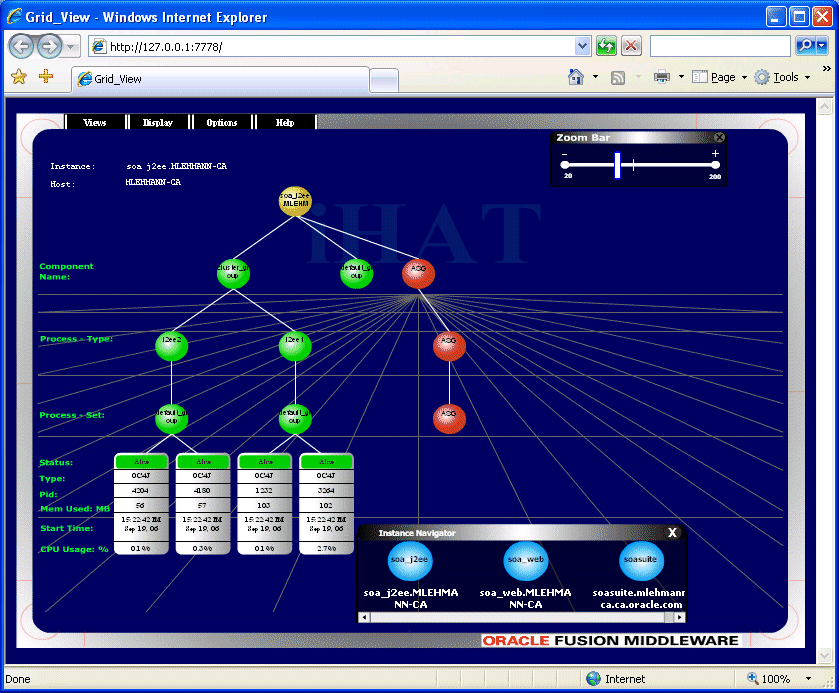Stop loading with the red X button

631,46
